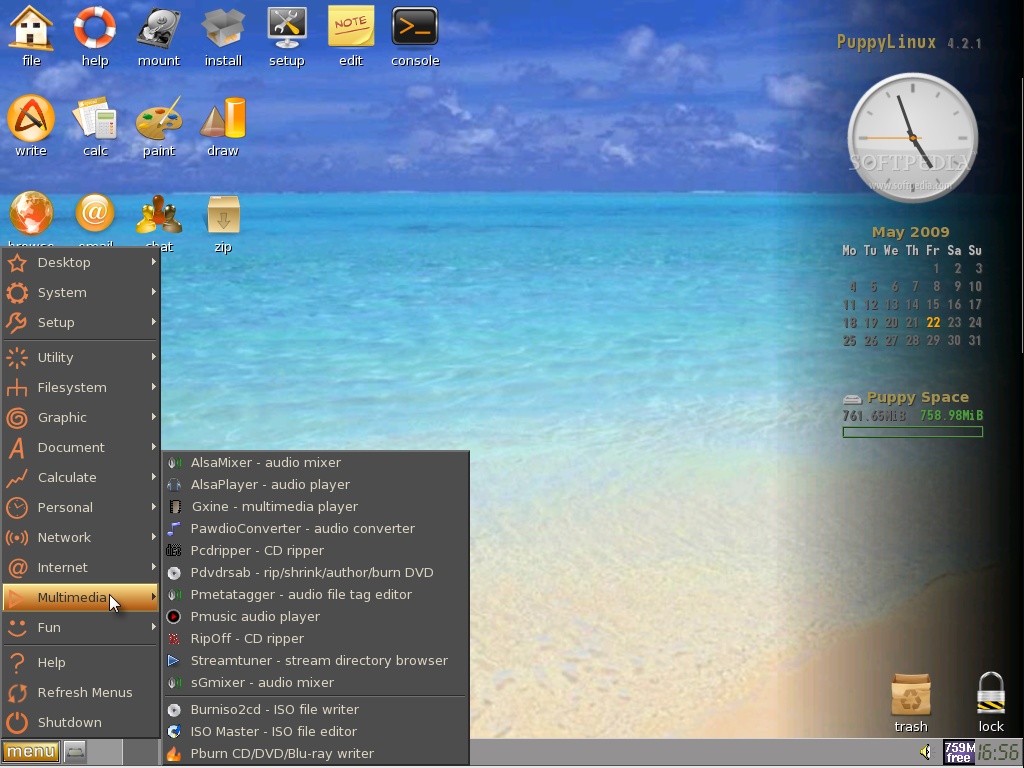
Task: Open the calc calculator icon
Action: [x=94, y=120]
